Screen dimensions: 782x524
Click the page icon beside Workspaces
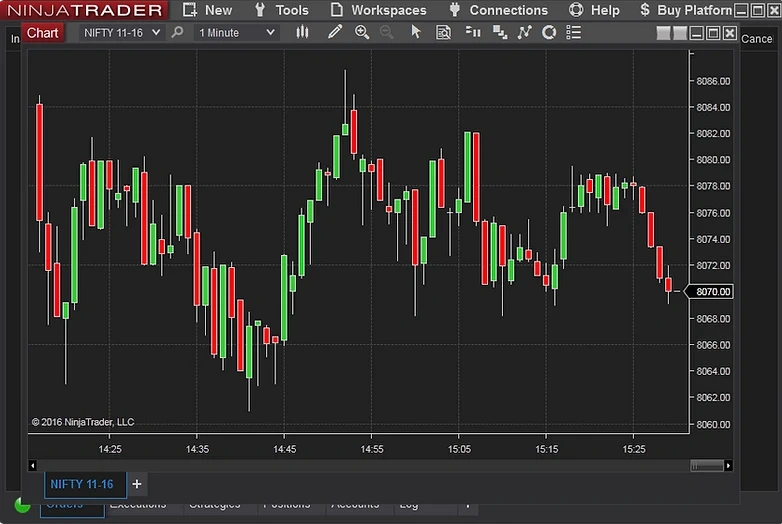pos(337,9)
